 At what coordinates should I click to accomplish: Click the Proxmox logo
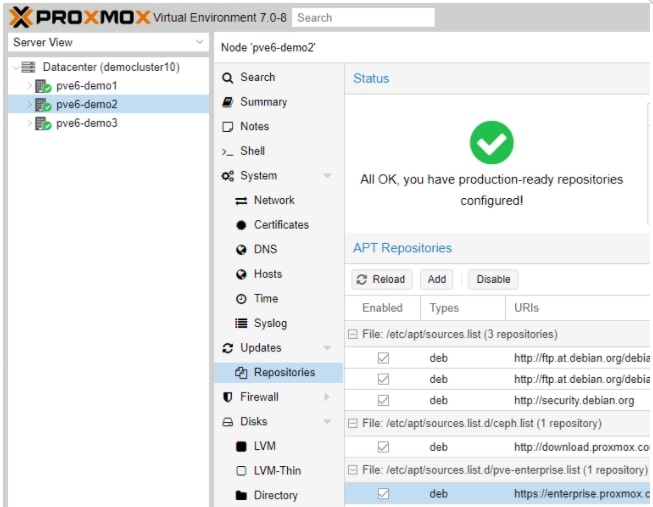pos(79,17)
